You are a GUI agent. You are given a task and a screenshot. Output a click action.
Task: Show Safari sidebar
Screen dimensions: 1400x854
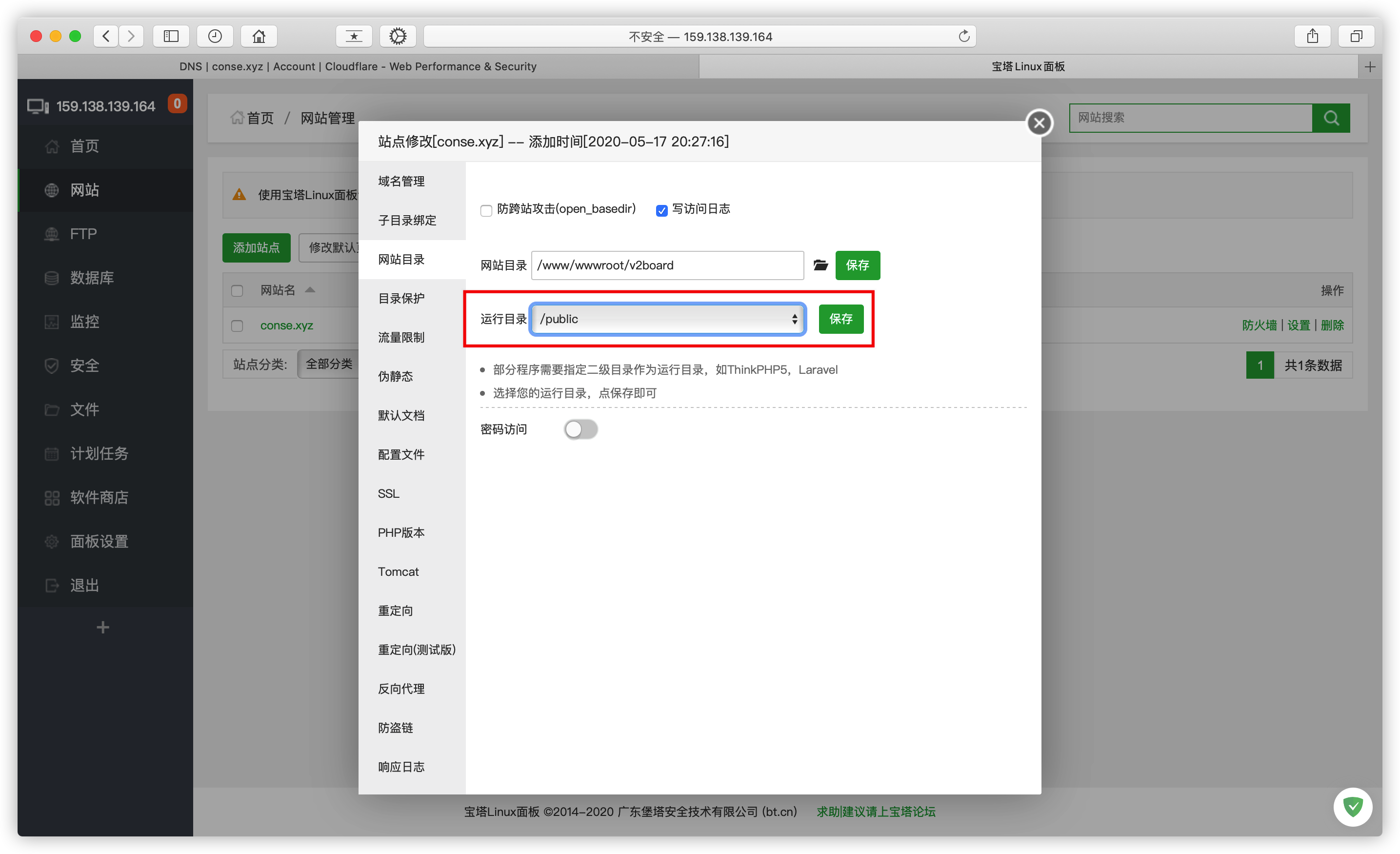click(171, 37)
